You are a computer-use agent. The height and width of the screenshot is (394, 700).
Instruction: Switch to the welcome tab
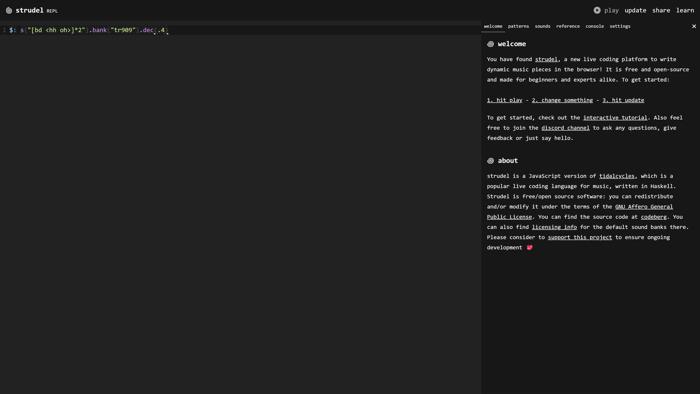493,26
